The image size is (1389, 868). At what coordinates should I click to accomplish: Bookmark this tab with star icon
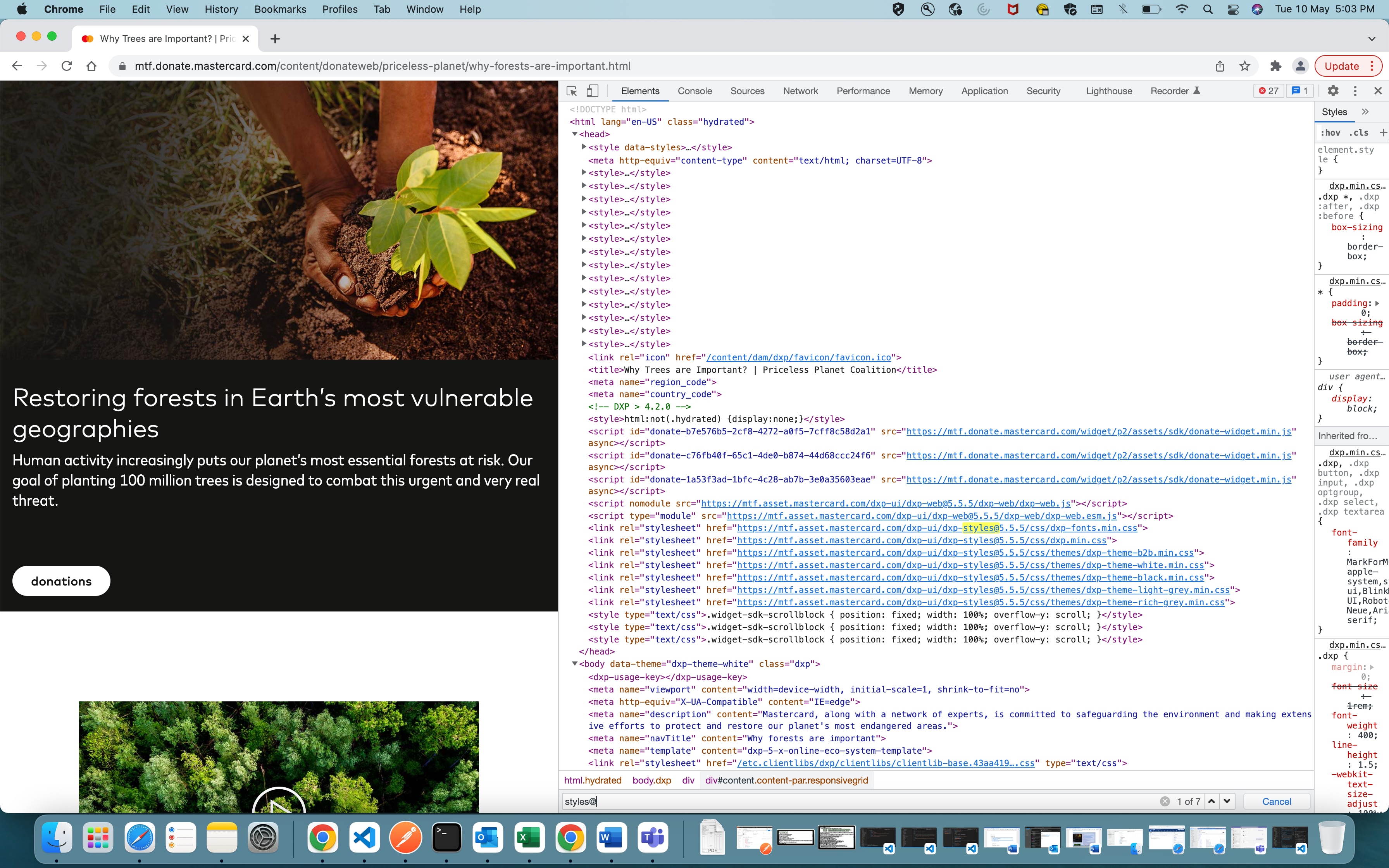(x=1244, y=66)
